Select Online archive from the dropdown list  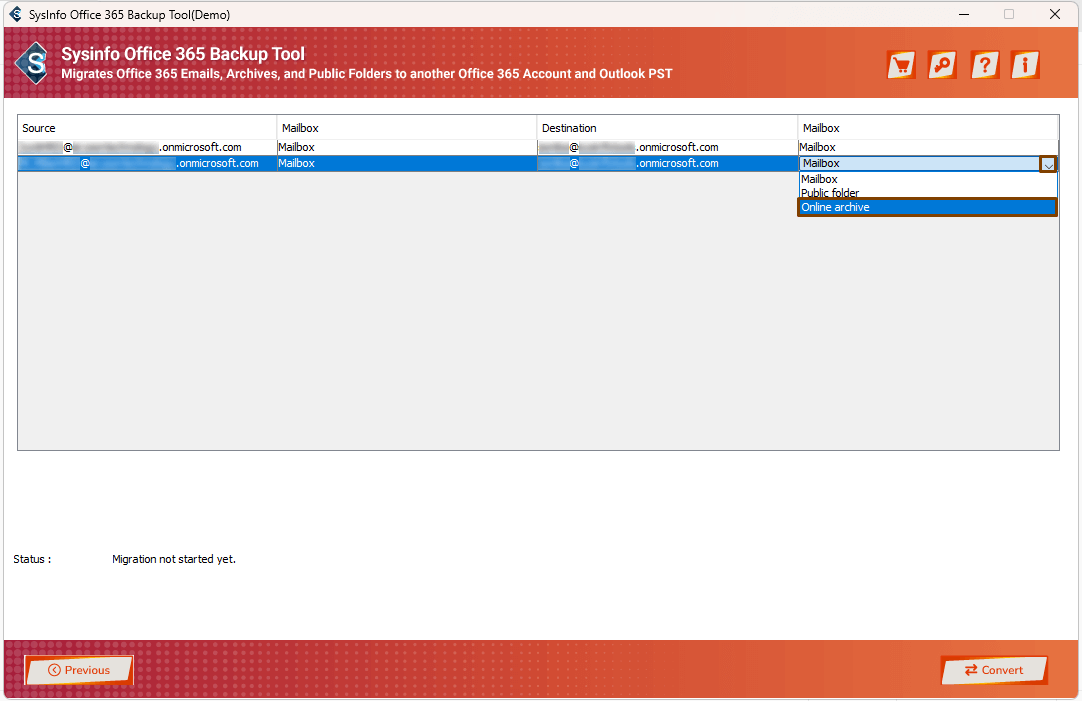(x=927, y=207)
